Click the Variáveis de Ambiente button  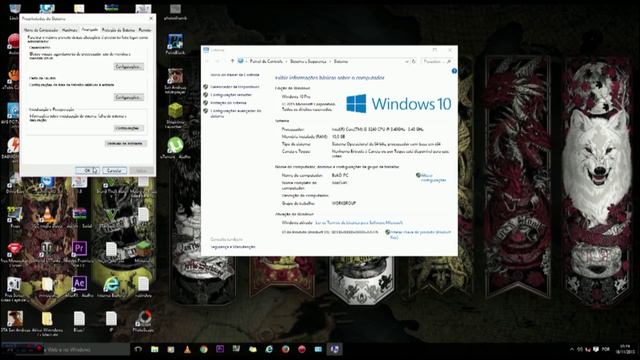pyautogui.click(x=126, y=143)
